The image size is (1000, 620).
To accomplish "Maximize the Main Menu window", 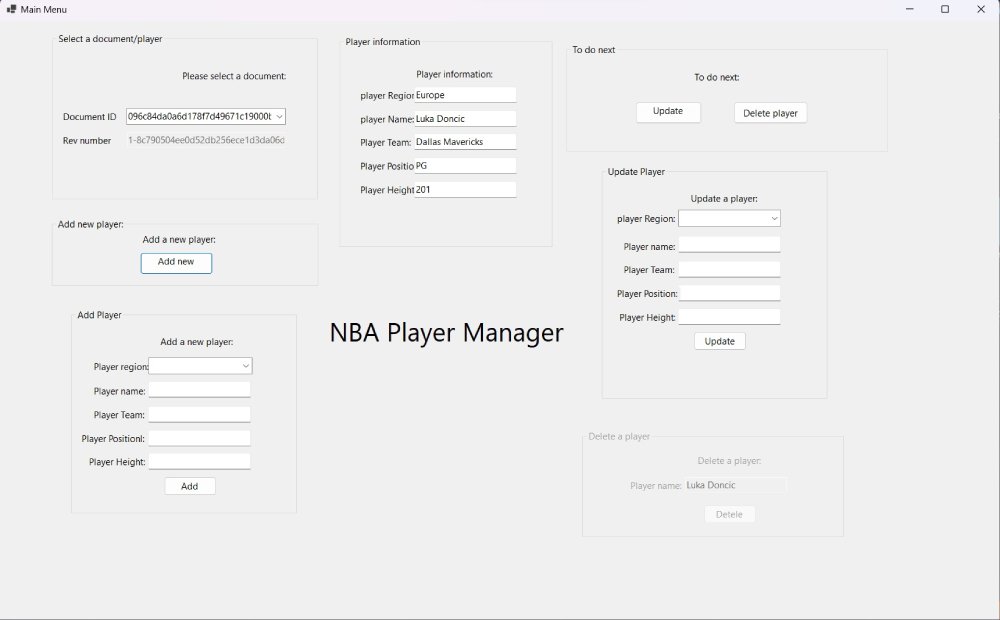I will click(x=944, y=9).
